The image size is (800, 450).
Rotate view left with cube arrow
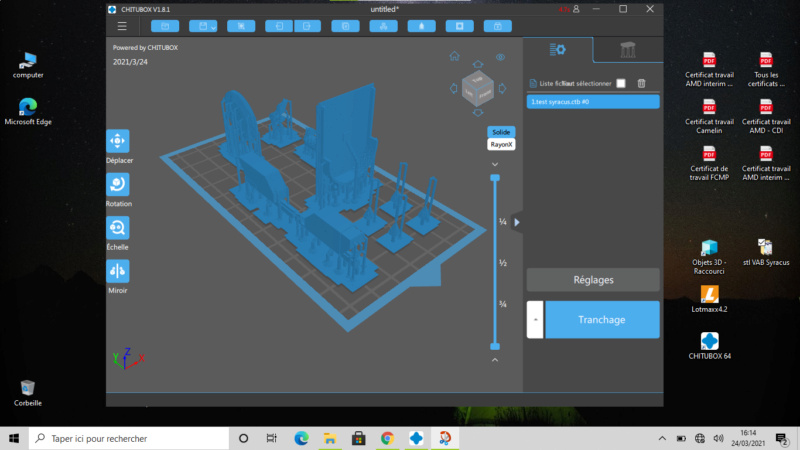(x=453, y=88)
